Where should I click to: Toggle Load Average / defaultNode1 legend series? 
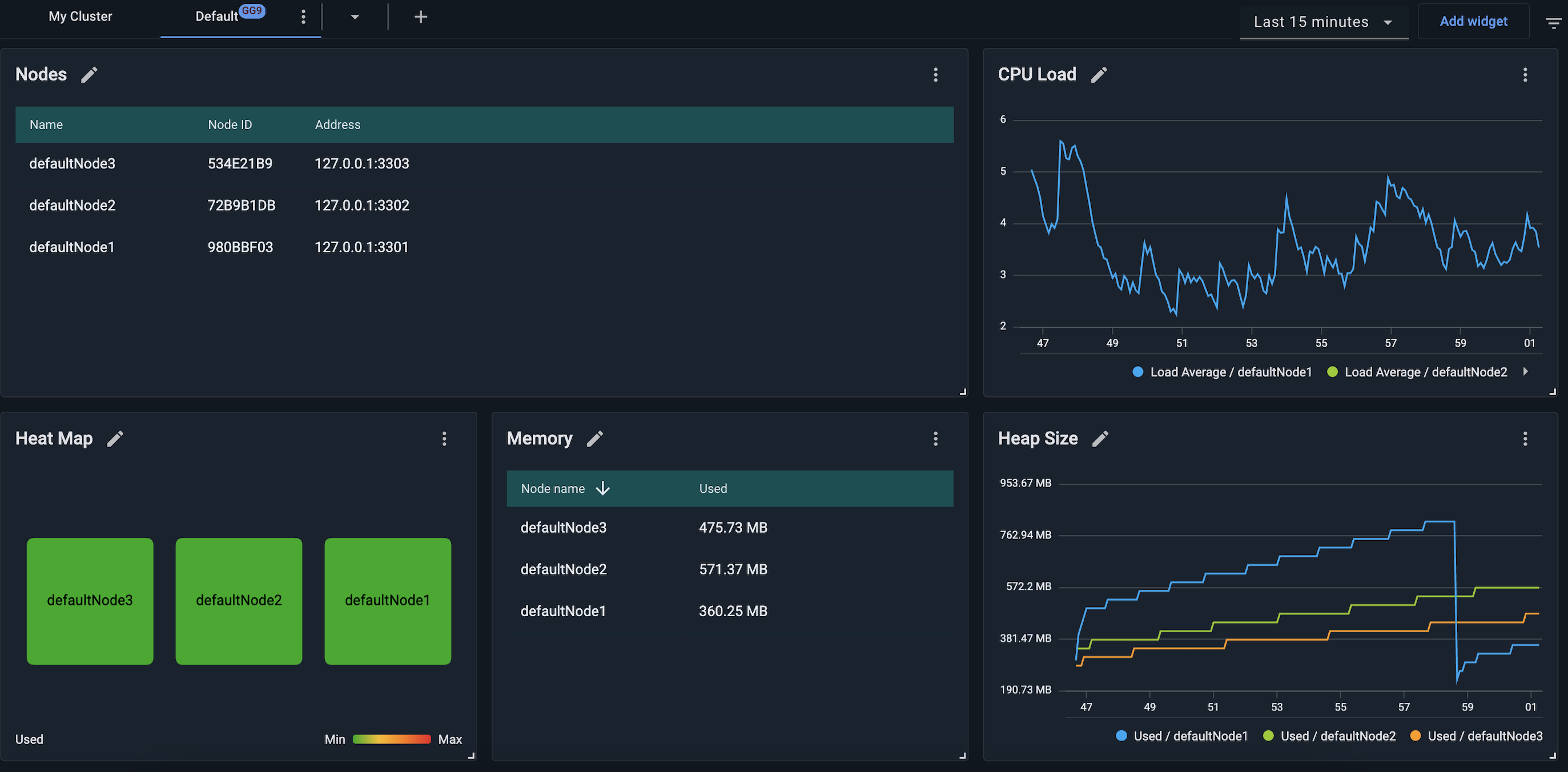[x=1223, y=372]
